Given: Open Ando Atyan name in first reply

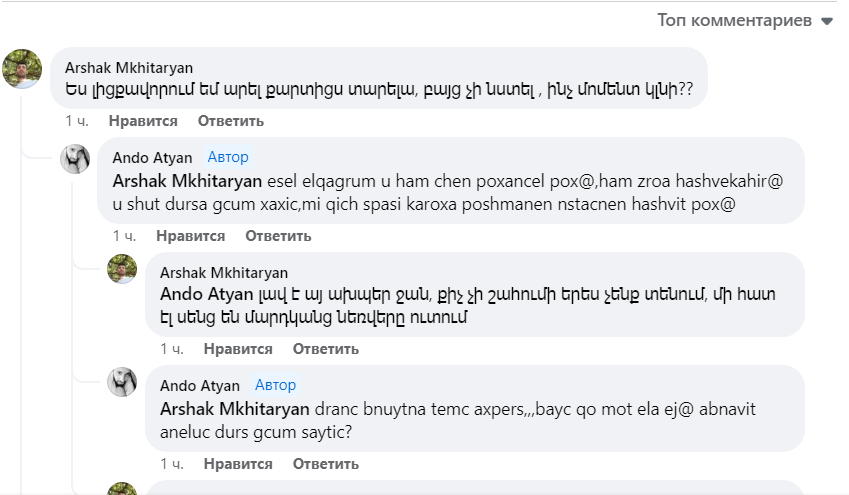Looking at the screenshot, I should (152, 158).
